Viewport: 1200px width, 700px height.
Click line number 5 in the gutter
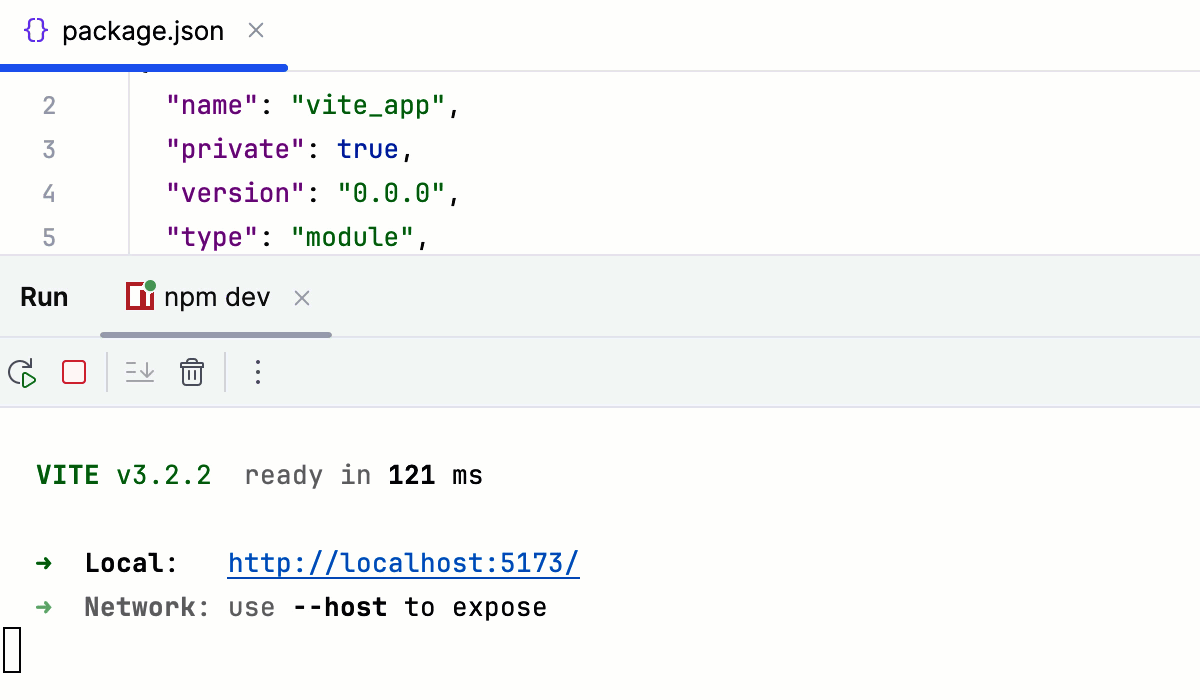point(49,237)
